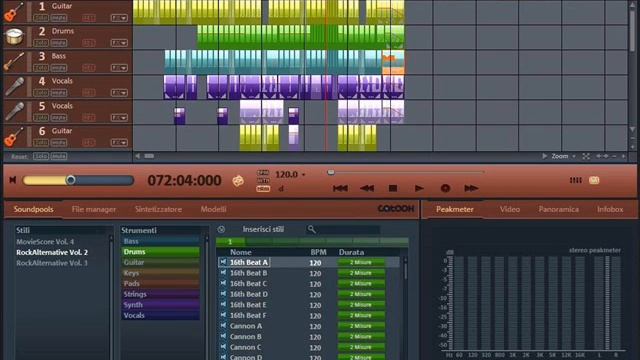Click the microphone icon on track 4 Vocals
This screenshot has width=640, height=360.
pyautogui.click(x=15, y=87)
